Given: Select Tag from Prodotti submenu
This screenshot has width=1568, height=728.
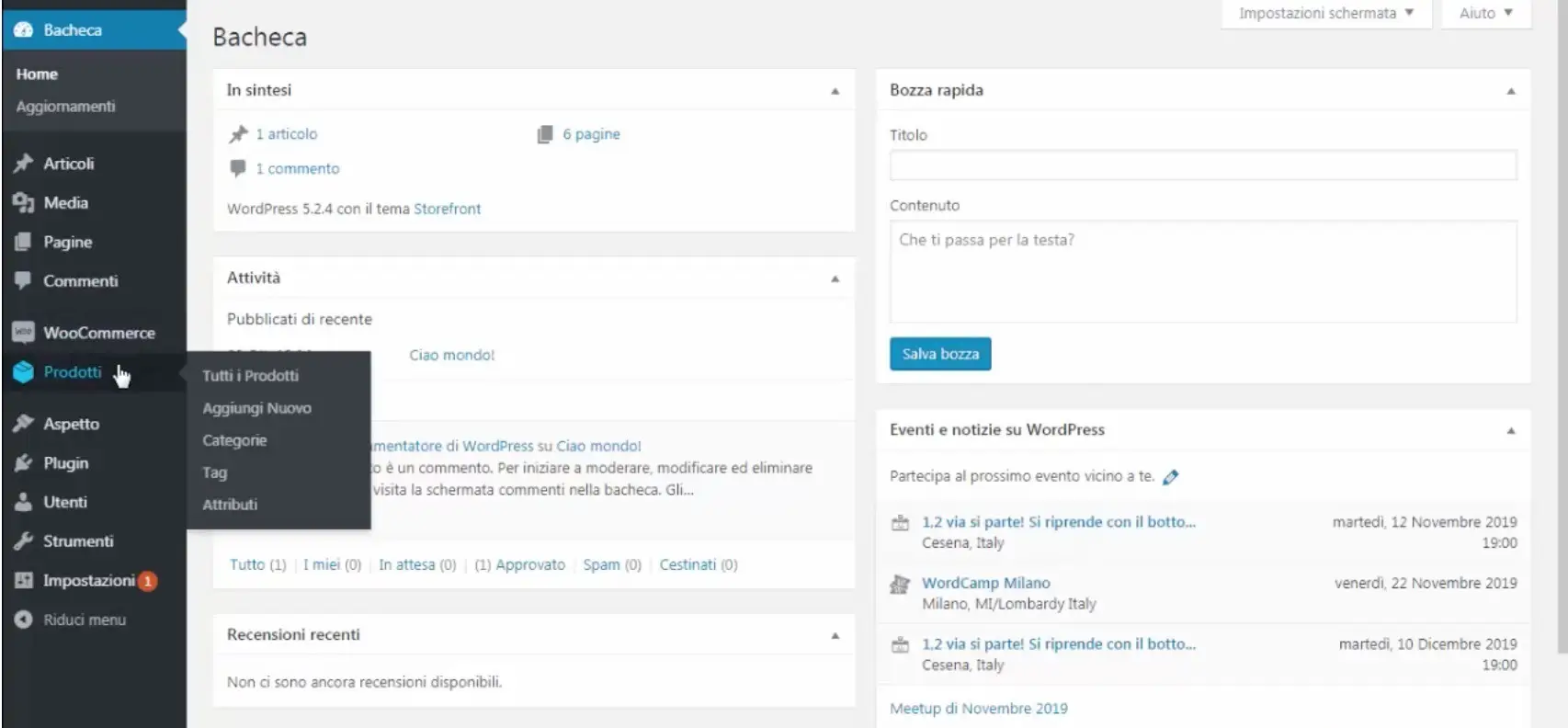Looking at the screenshot, I should click(214, 472).
